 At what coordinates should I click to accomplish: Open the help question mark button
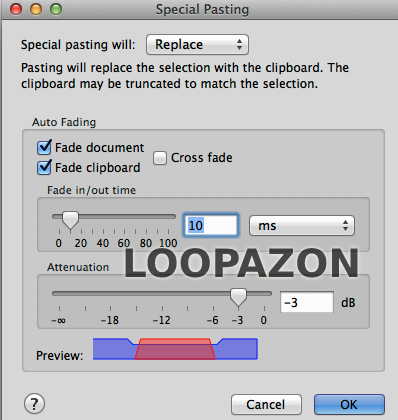[x=34, y=404]
